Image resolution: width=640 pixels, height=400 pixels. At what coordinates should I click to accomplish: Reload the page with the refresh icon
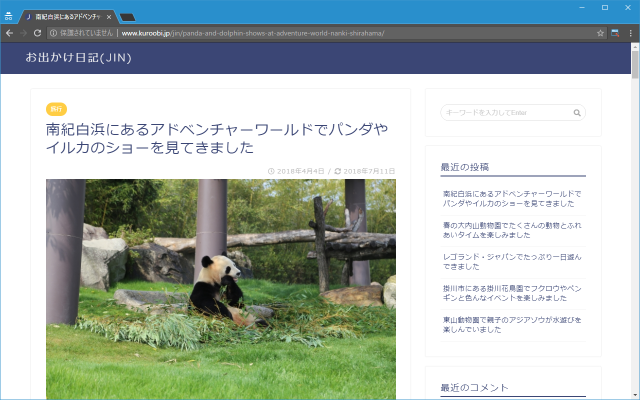point(39,33)
